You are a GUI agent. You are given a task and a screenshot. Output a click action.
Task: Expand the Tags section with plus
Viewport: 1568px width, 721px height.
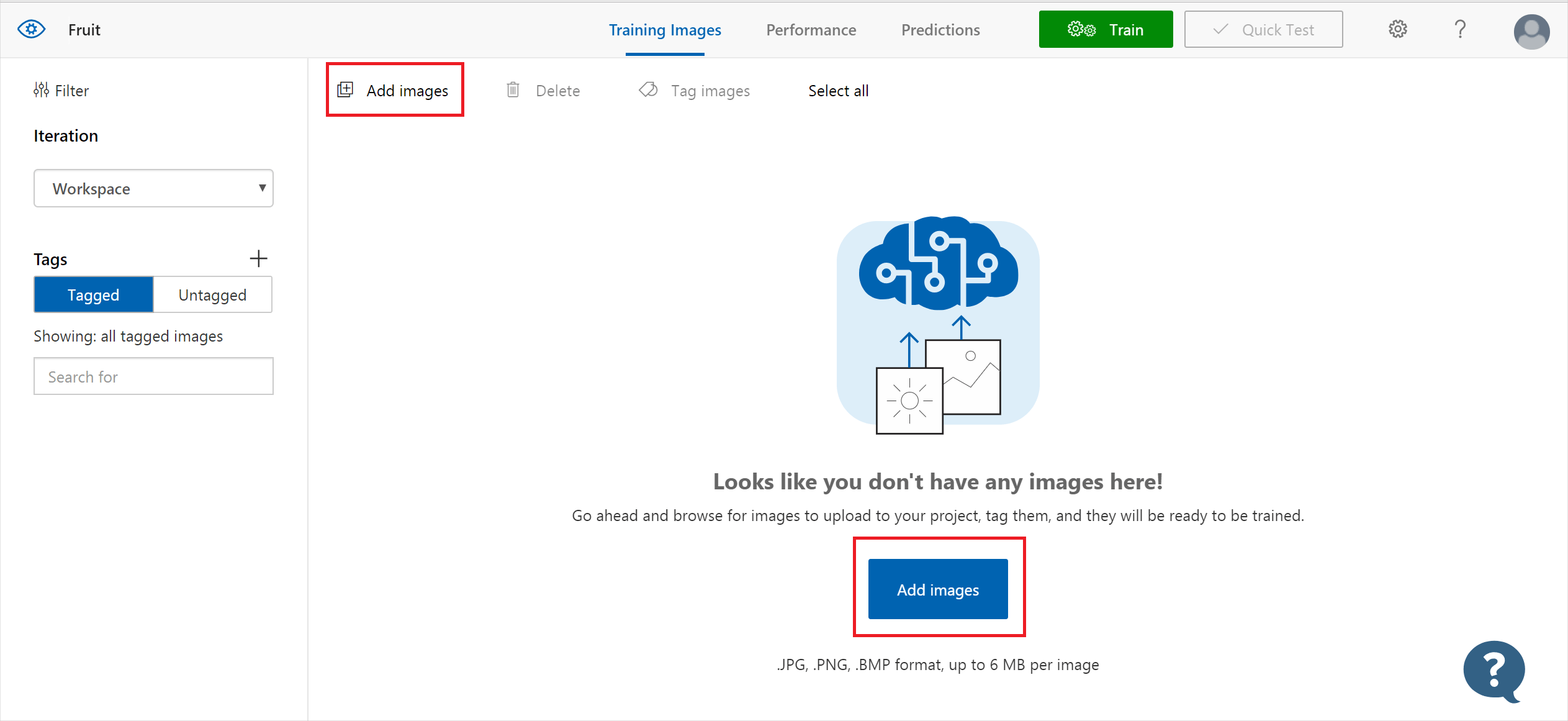click(x=259, y=259)
